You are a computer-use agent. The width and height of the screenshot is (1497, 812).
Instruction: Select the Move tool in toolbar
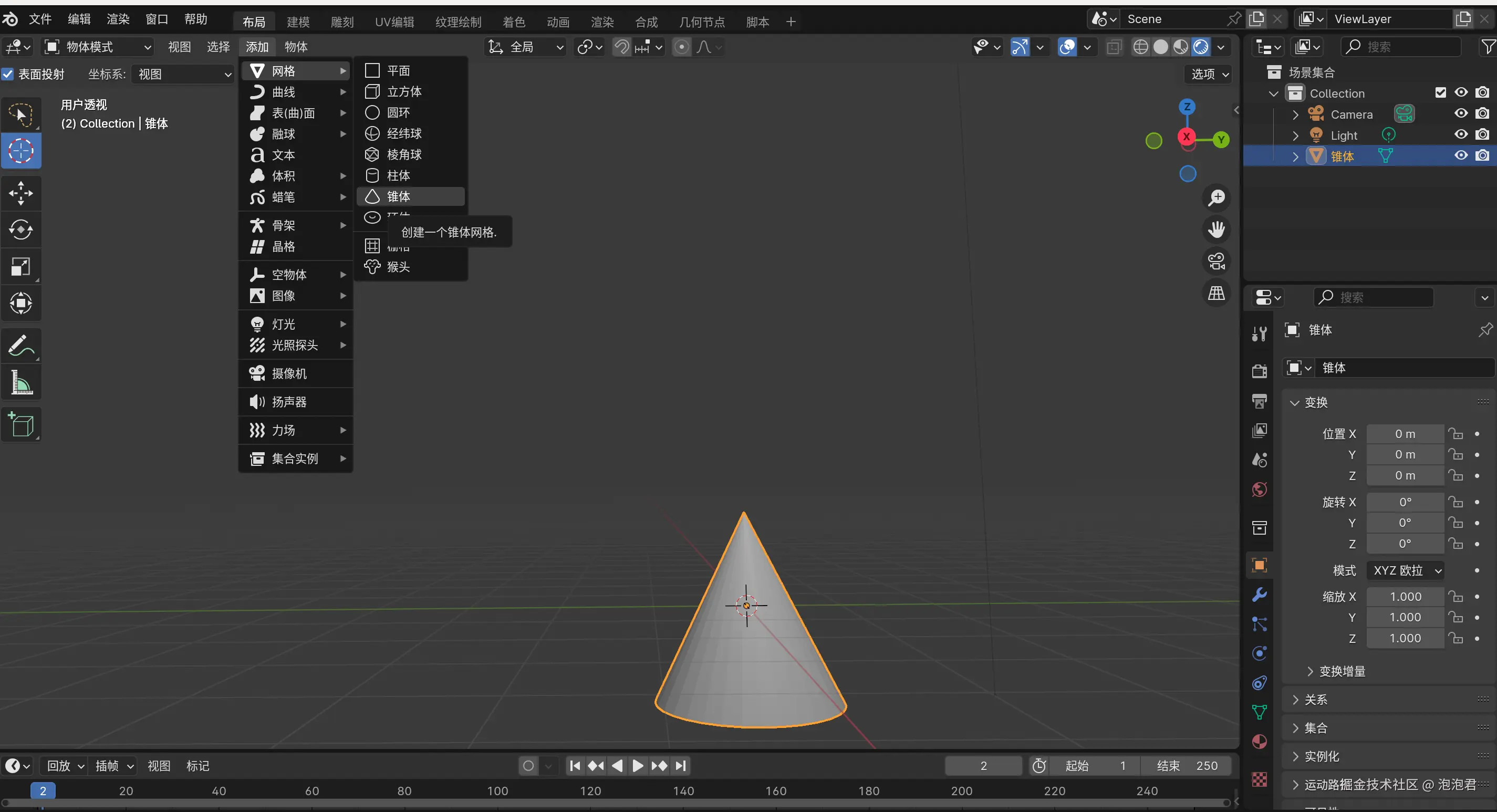click(x=21, y=193)
